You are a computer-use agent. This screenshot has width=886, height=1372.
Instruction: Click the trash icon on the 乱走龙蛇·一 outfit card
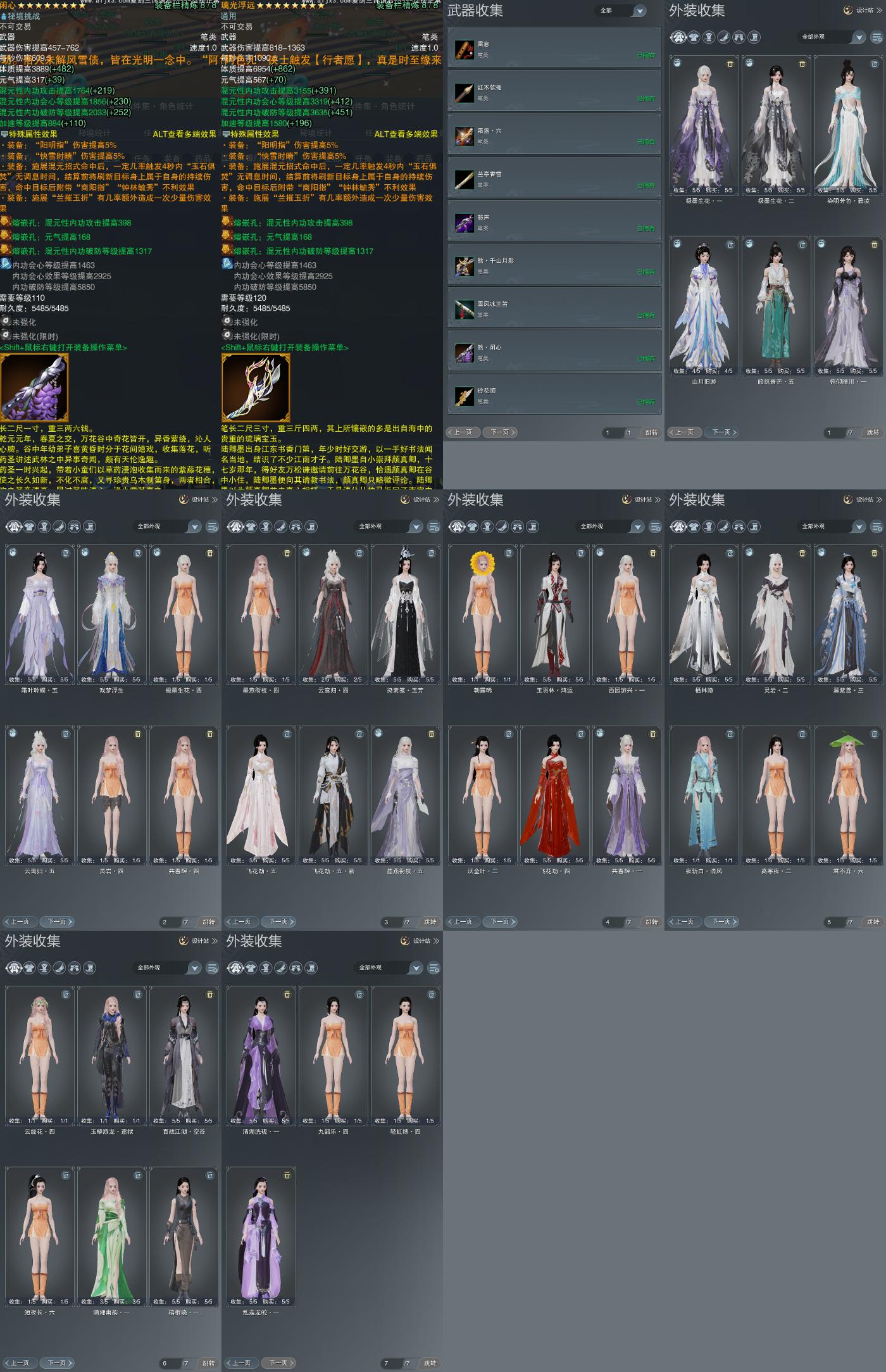[x=287, y=1176]
